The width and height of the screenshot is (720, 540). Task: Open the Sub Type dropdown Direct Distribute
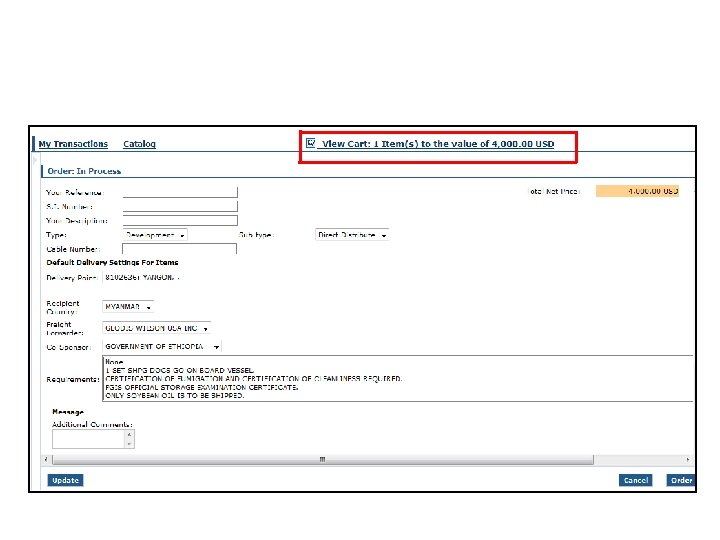[x=352, y=235]
